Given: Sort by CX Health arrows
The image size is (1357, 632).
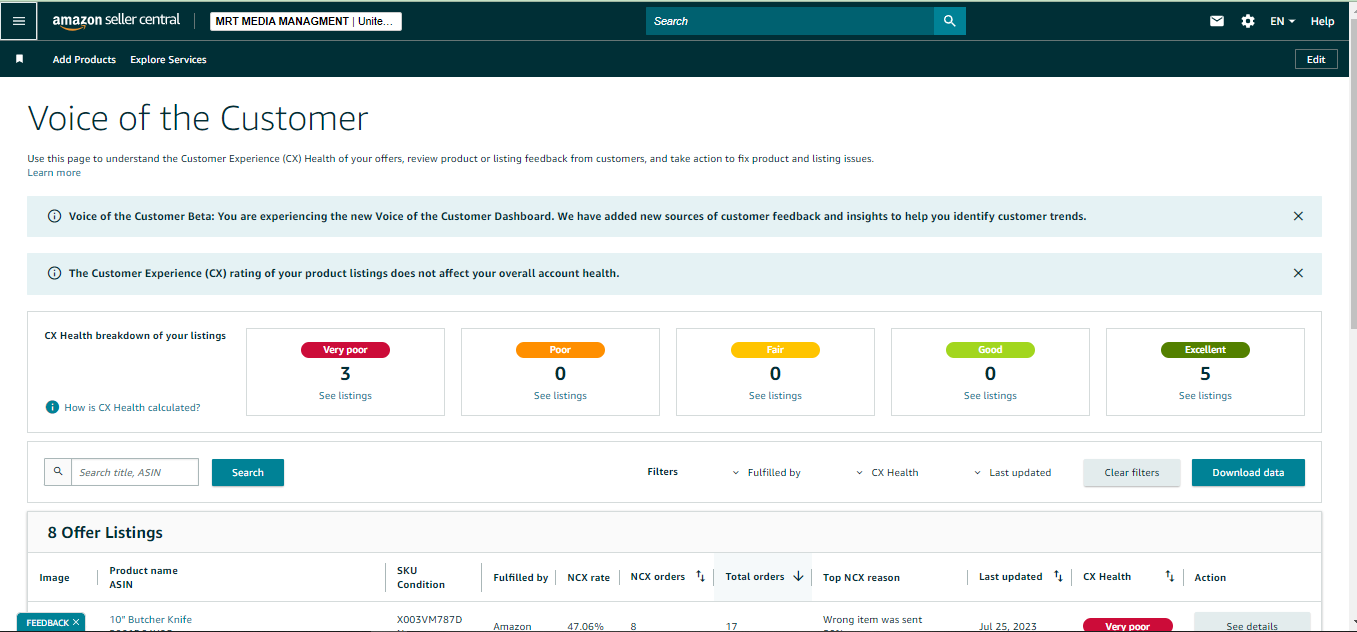Looking at the screenshot, I should 1169,576.
